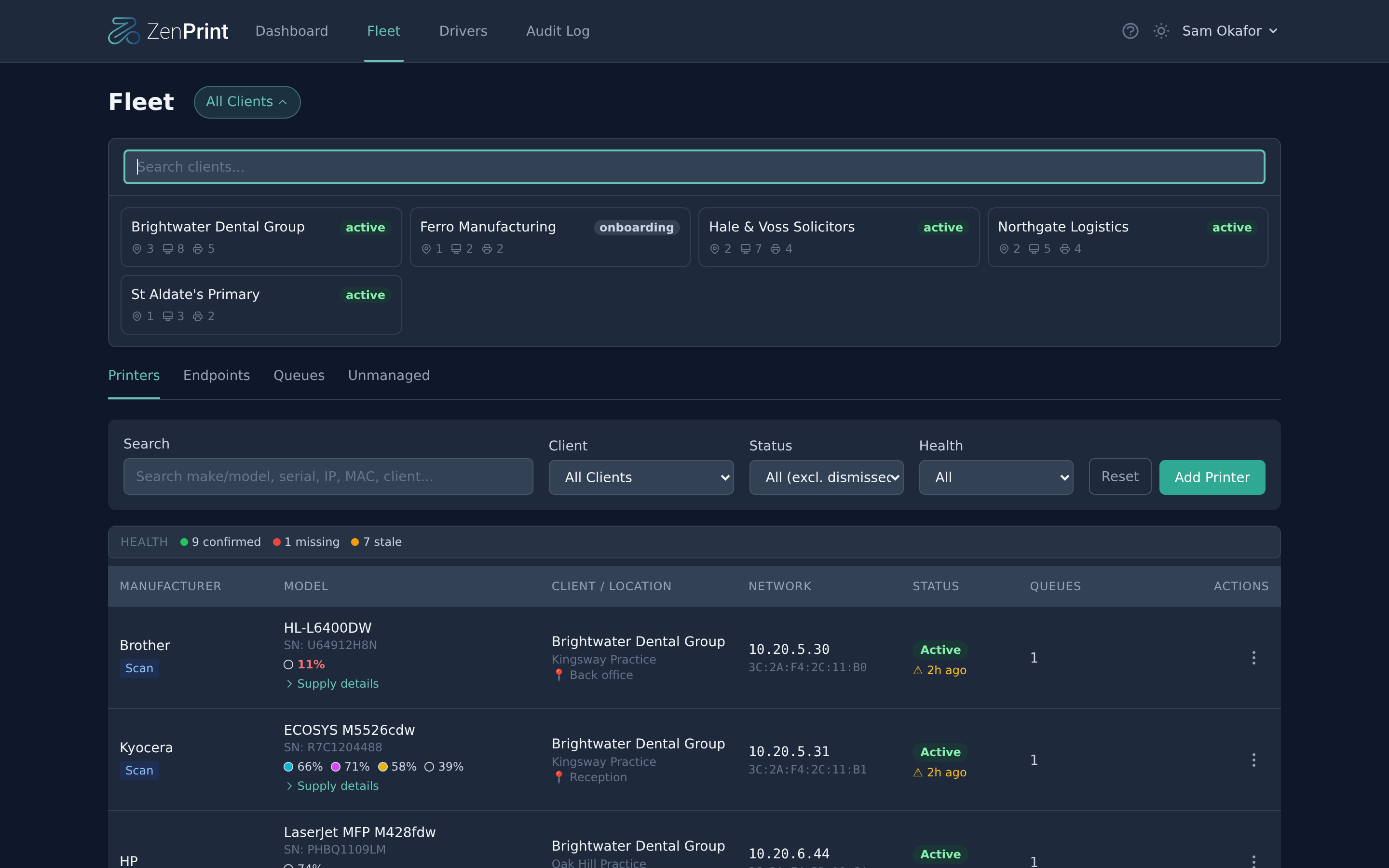
Task: Click the 11% black toner indicator
Action: tap(304, 665)
